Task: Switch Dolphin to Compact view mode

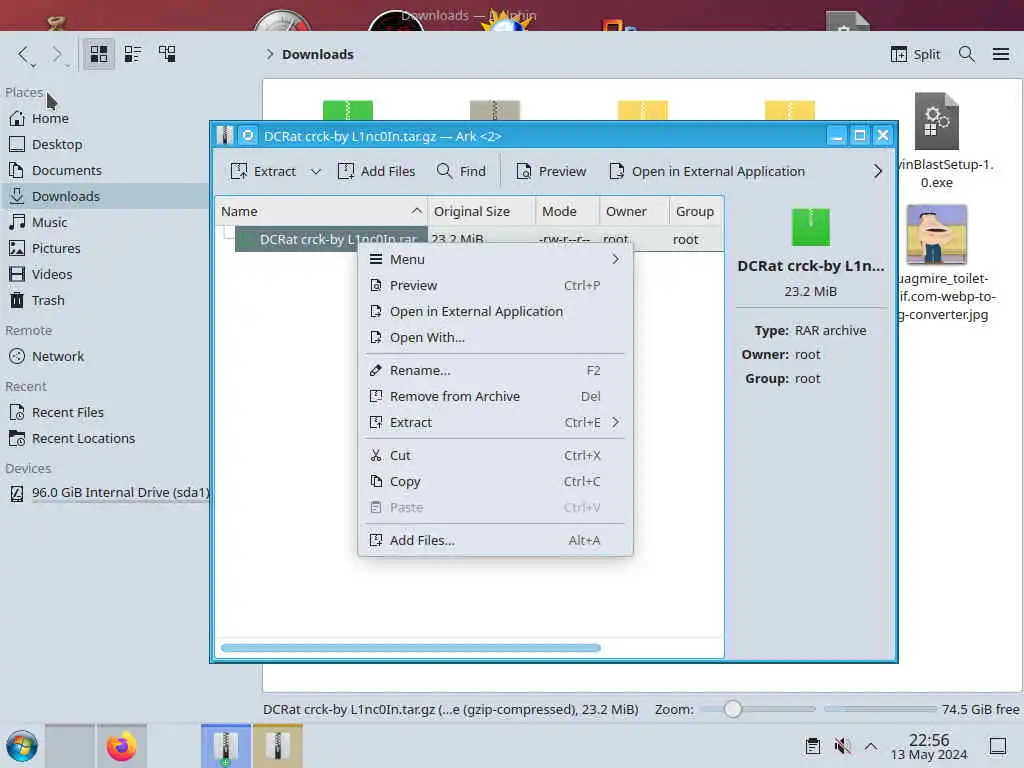Action: (x=133, y=54)
